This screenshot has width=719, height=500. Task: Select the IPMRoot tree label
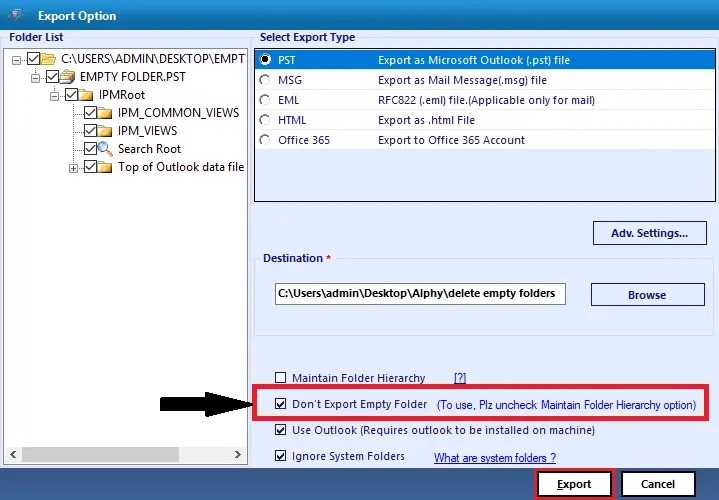(122, 95)
